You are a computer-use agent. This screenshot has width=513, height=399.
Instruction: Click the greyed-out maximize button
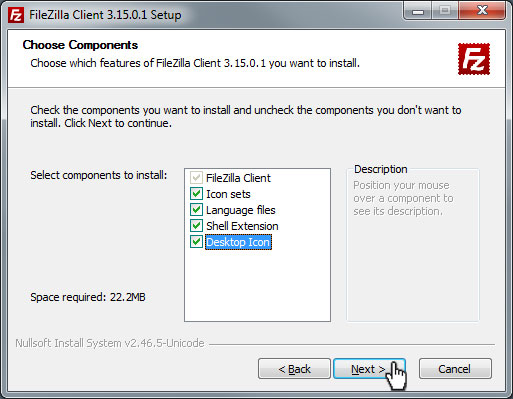(445, 11)
